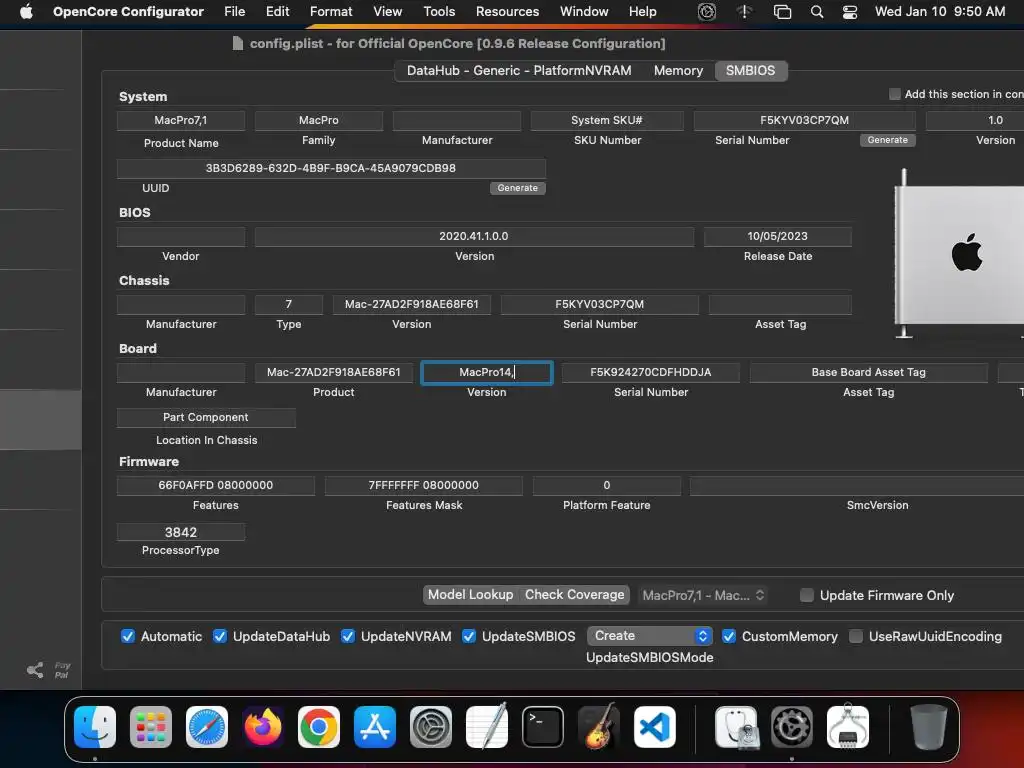Open the UpdateSMBIOSMode Create dropdown
Viewport: 1024px width, 768px height.
click(650, 635)
